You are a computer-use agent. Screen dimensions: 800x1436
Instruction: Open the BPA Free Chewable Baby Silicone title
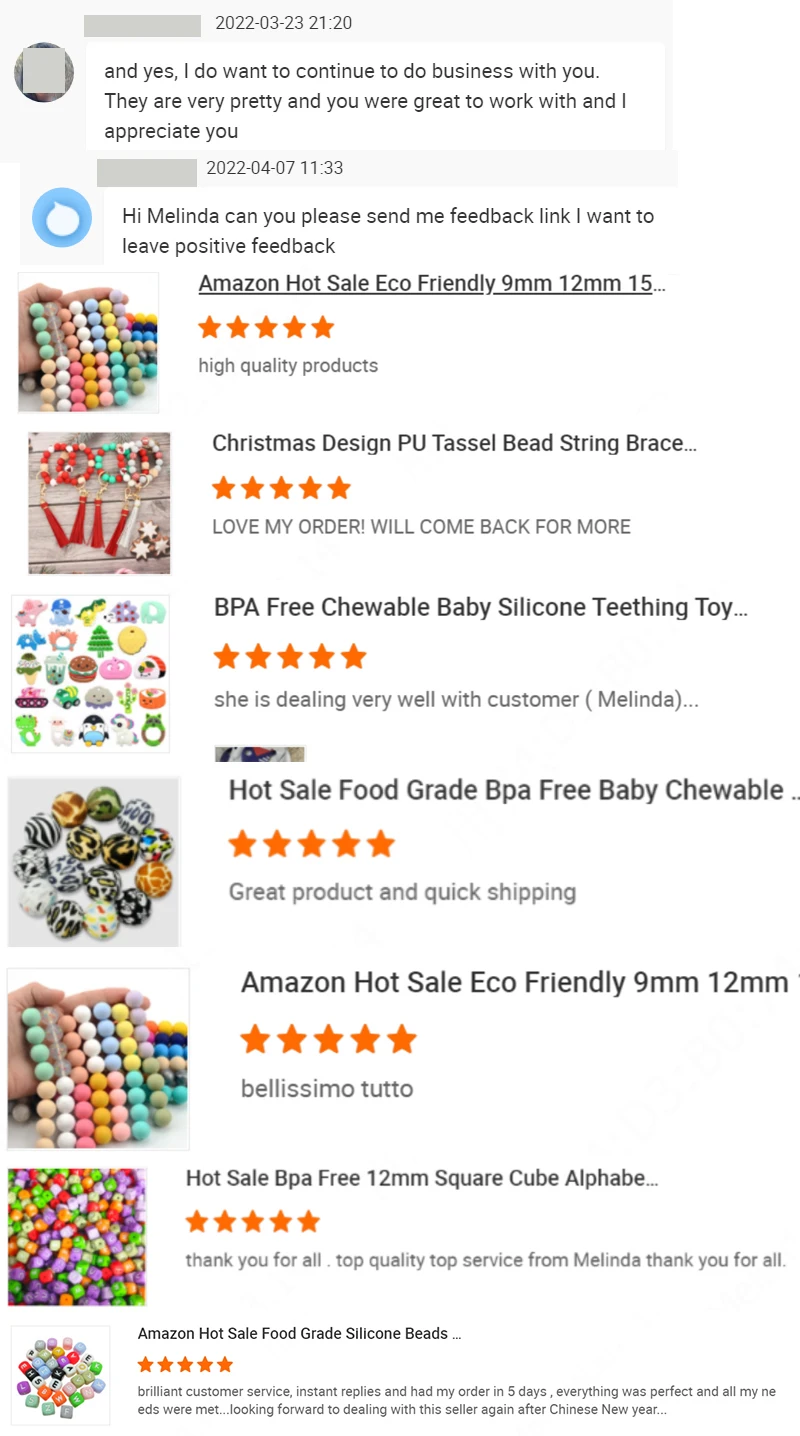click(481, 607)
